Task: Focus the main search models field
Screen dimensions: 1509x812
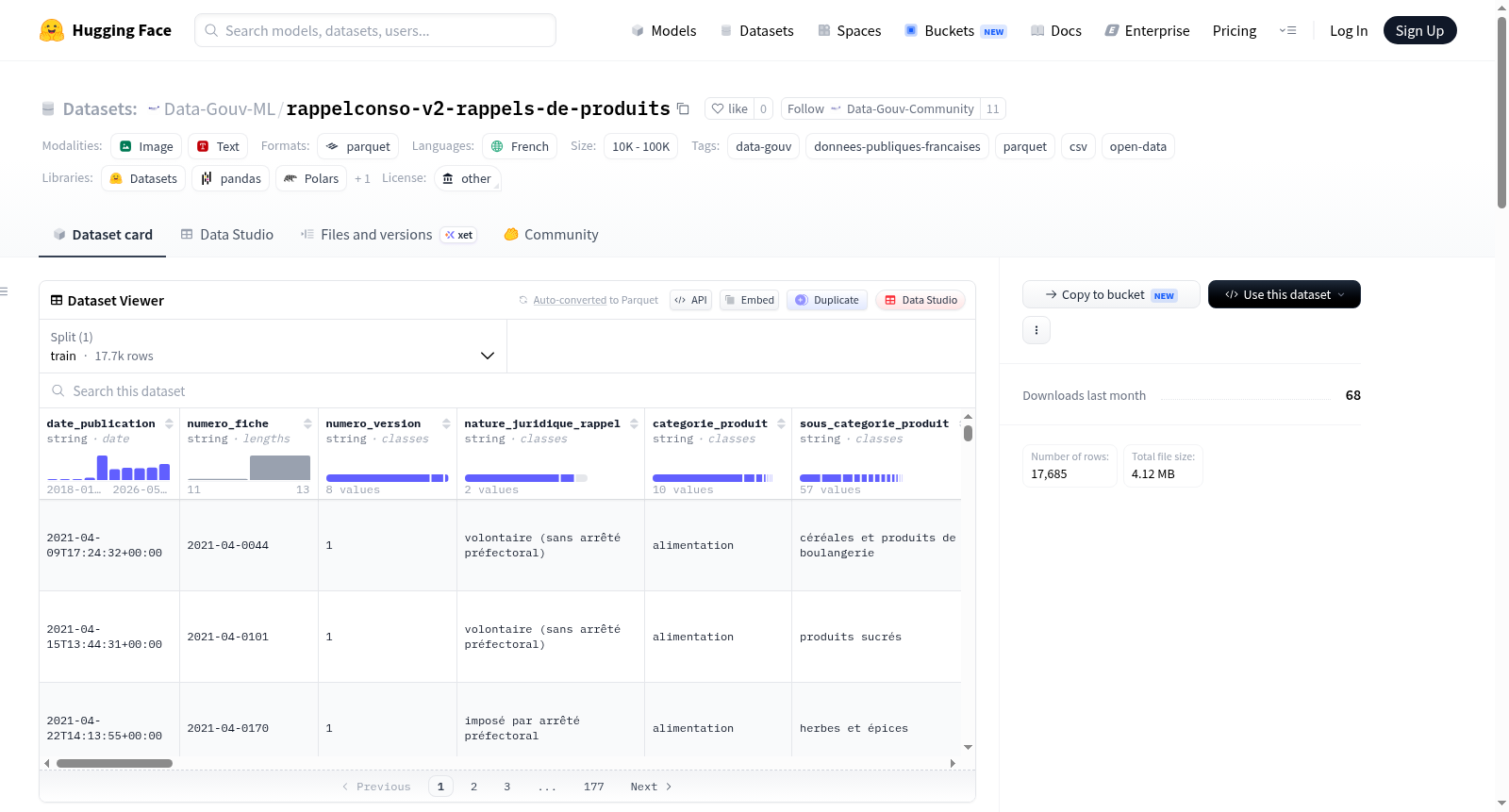Action: tap(375, 31)
